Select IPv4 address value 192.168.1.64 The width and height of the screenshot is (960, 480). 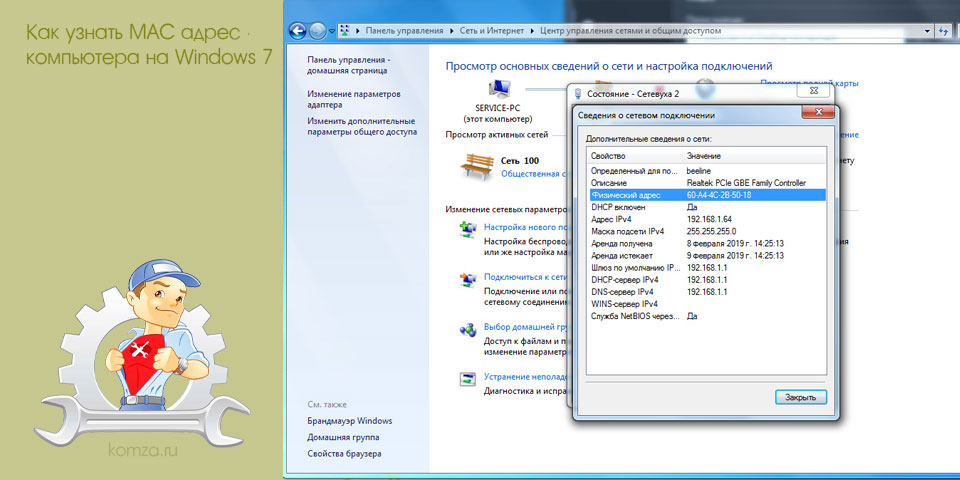pyautogui.click(x=709, y=219)
